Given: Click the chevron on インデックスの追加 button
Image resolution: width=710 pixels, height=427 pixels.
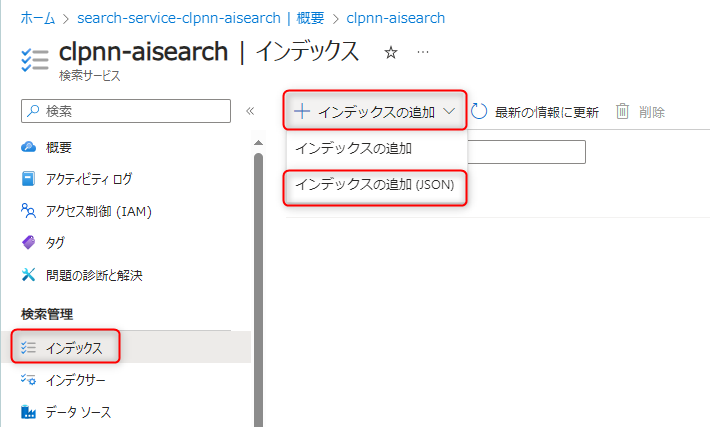Looking at the screenshot, I should [450, 112].
